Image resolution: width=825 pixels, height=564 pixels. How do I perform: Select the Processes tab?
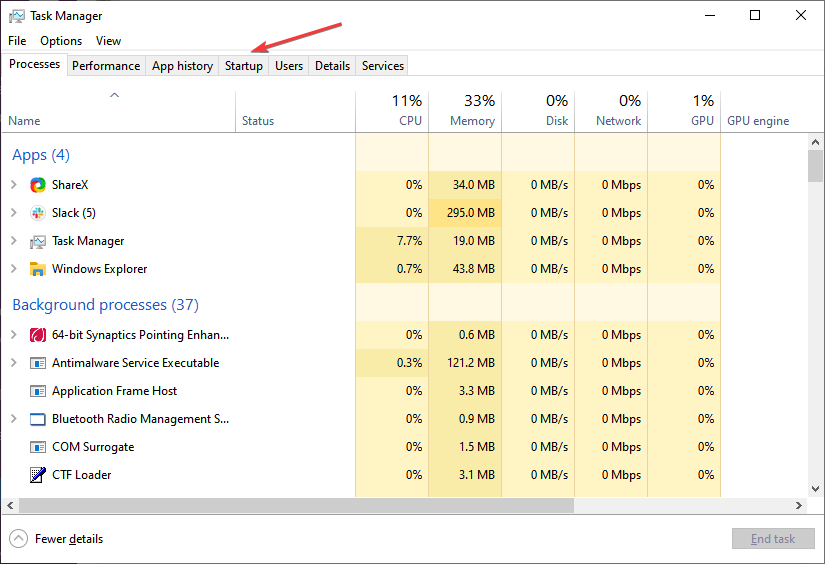point(35,64)
